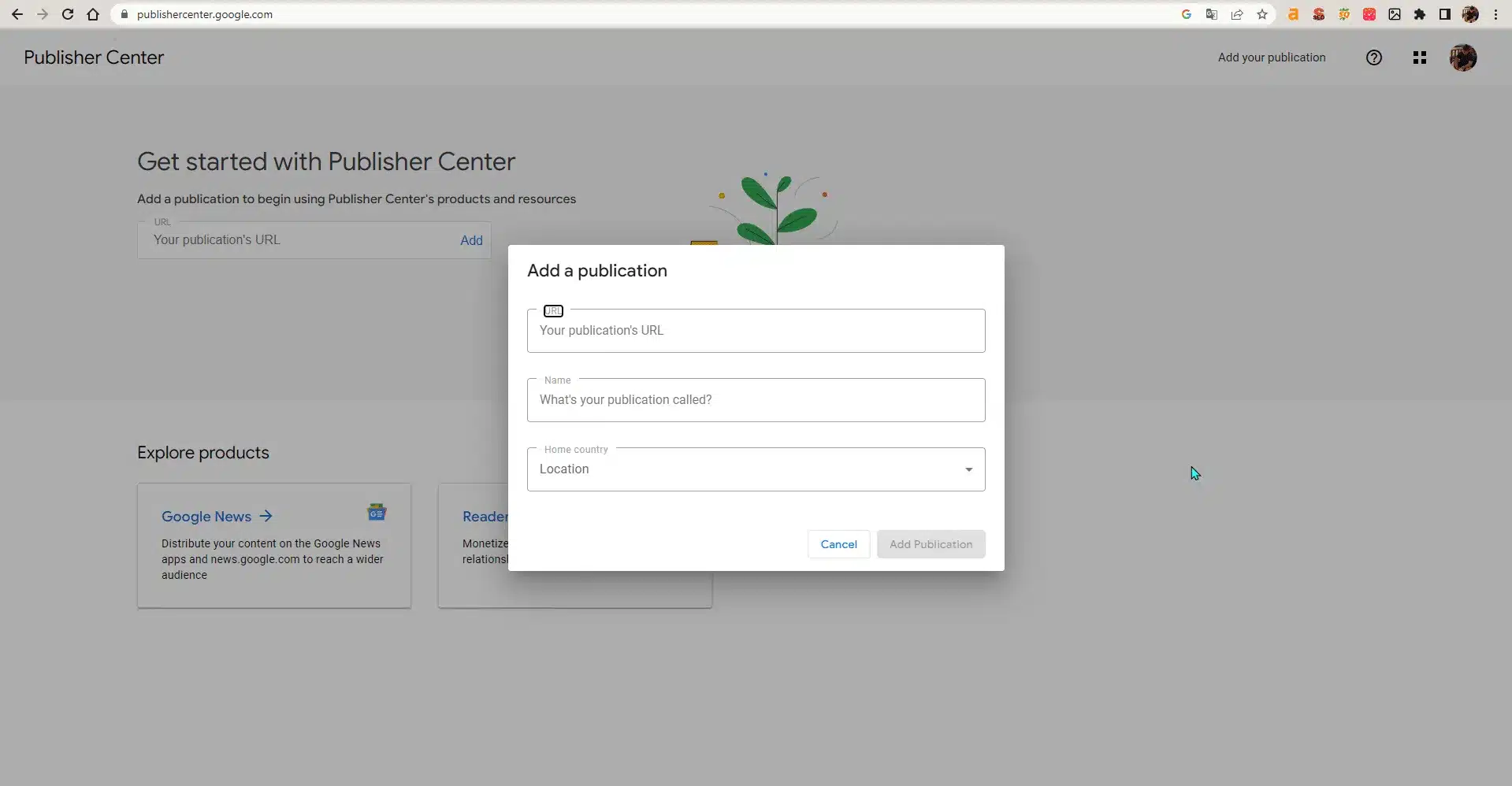
Task: Open the Extensions puzzle piece menu
Action: coord(1420,14)
